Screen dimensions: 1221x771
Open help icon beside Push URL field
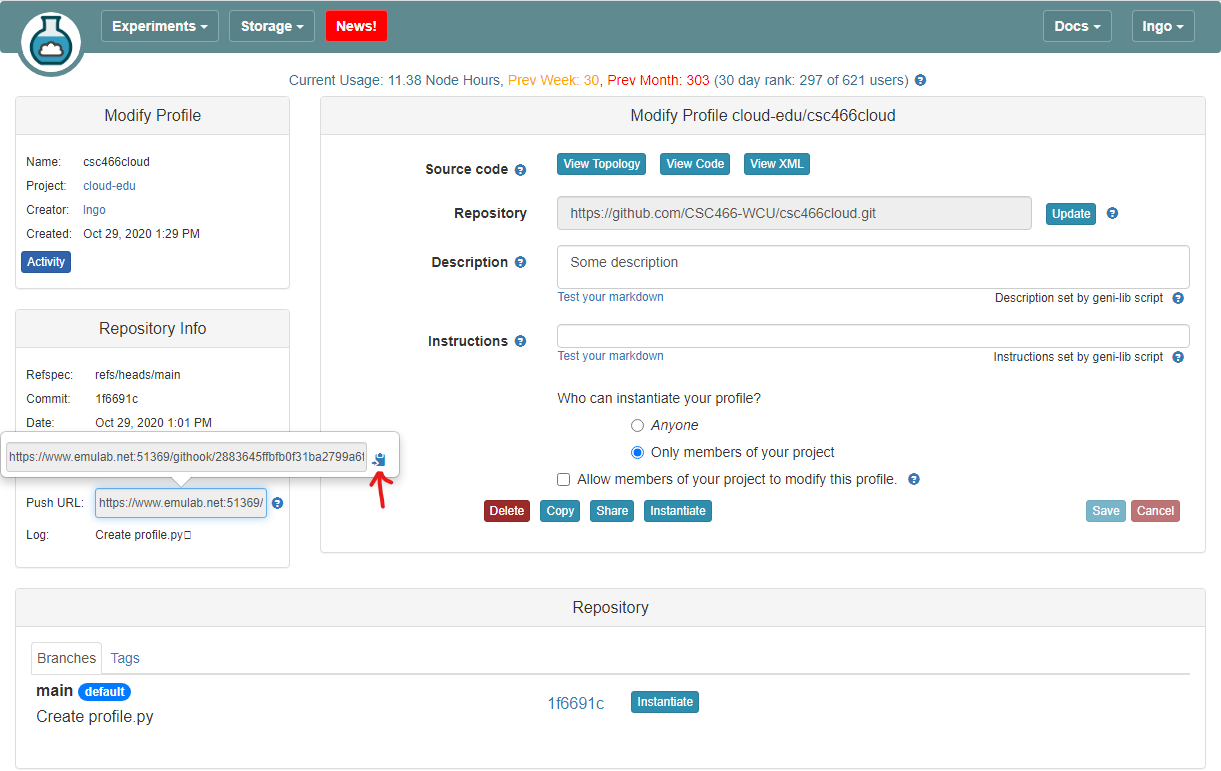[277, 503]
